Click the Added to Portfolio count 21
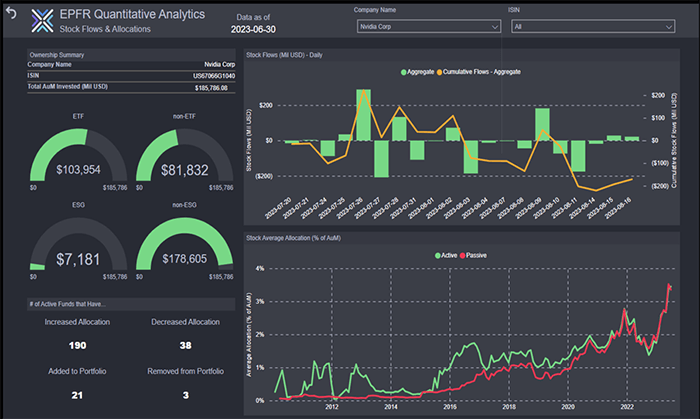The image size is (700, 419). tap(77, 395)
